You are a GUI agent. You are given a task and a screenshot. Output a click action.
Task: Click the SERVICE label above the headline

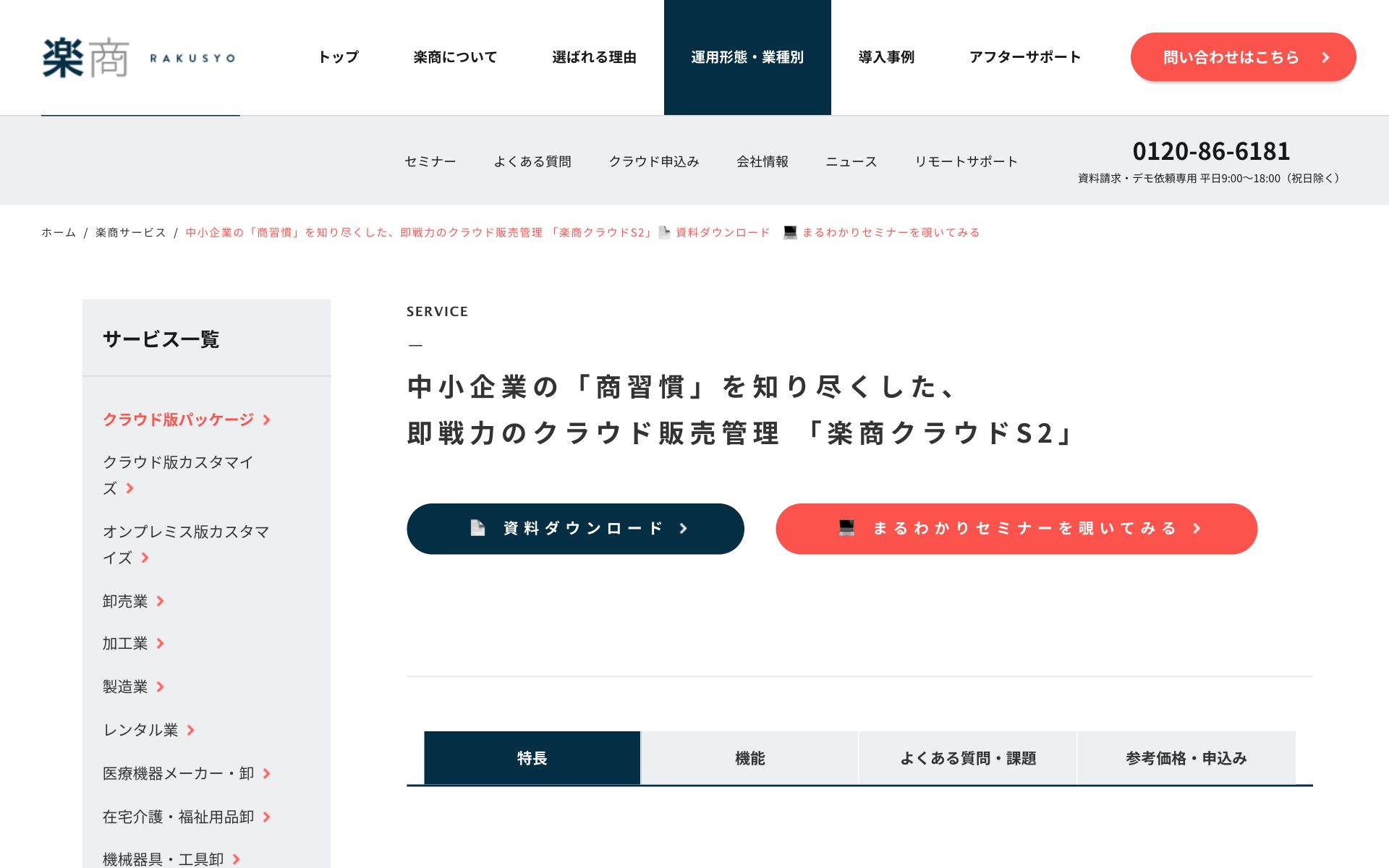click(437, 312)
